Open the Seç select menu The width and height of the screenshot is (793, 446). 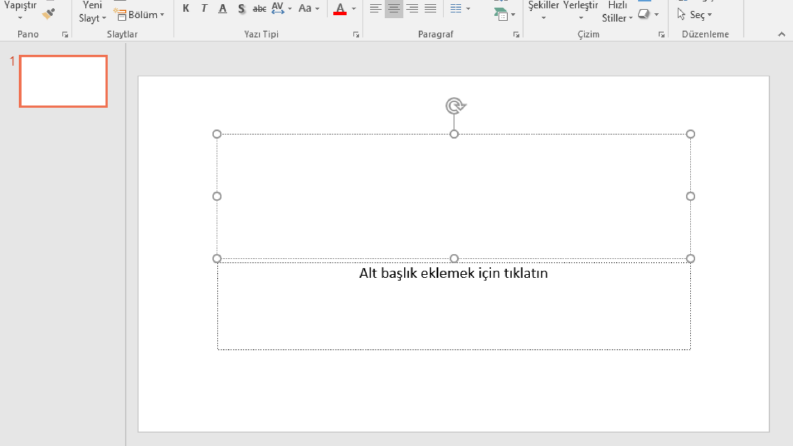pyautogui.click(x=694, y=15)
